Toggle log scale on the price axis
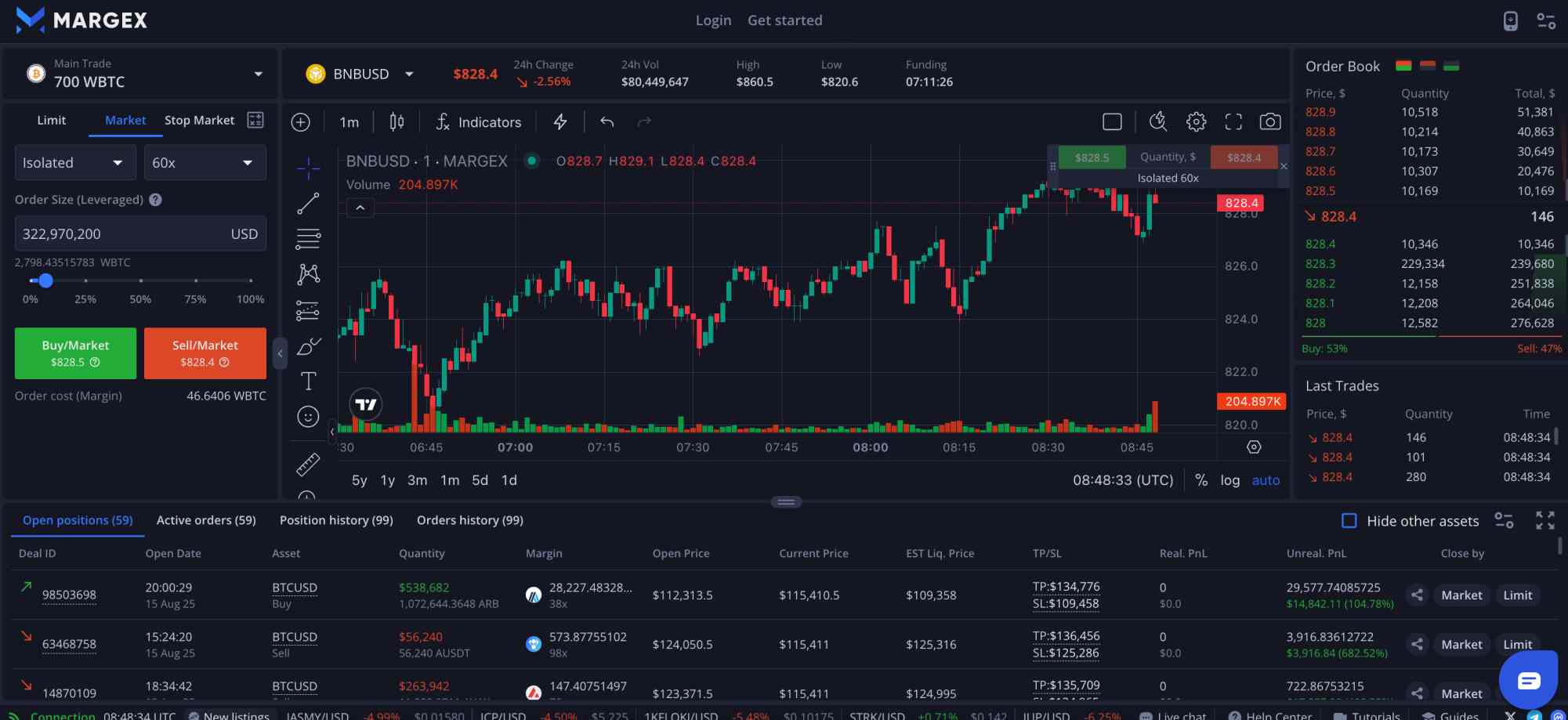1568x720 pixels. point(1229,479)
